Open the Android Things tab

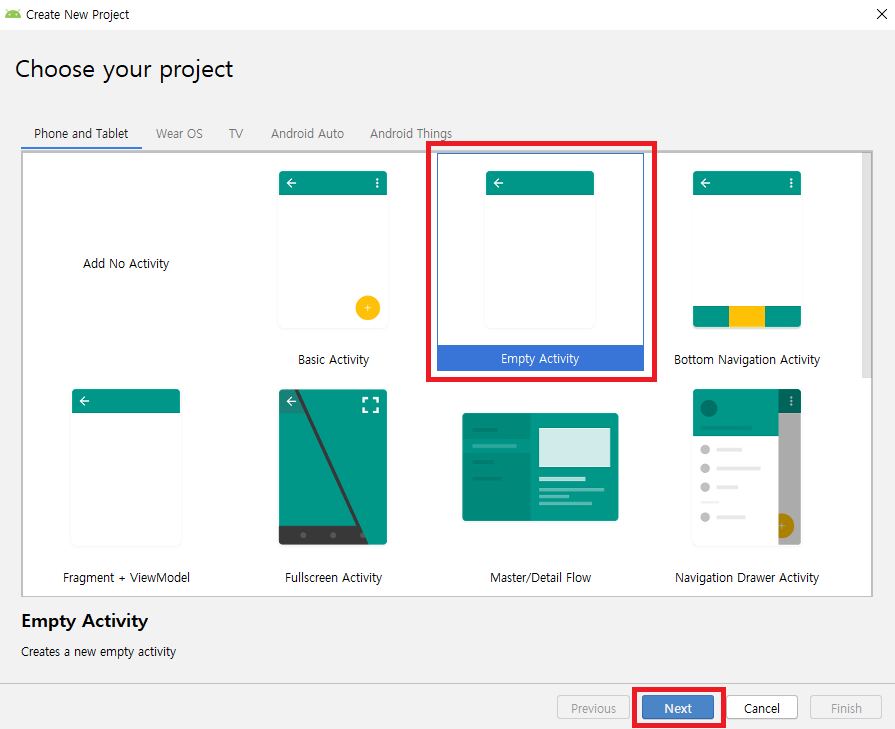click(x=411, y=134)
